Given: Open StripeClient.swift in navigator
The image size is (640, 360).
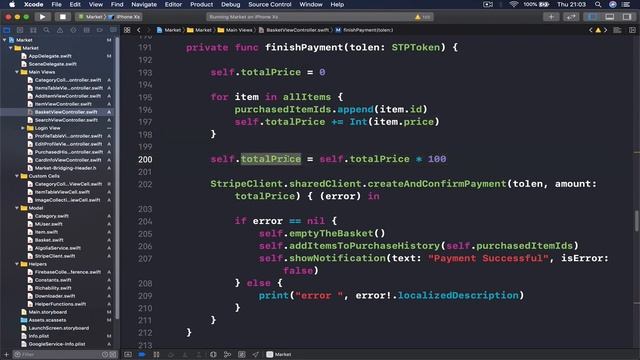Looking at the screenshot, I should 54,256.
